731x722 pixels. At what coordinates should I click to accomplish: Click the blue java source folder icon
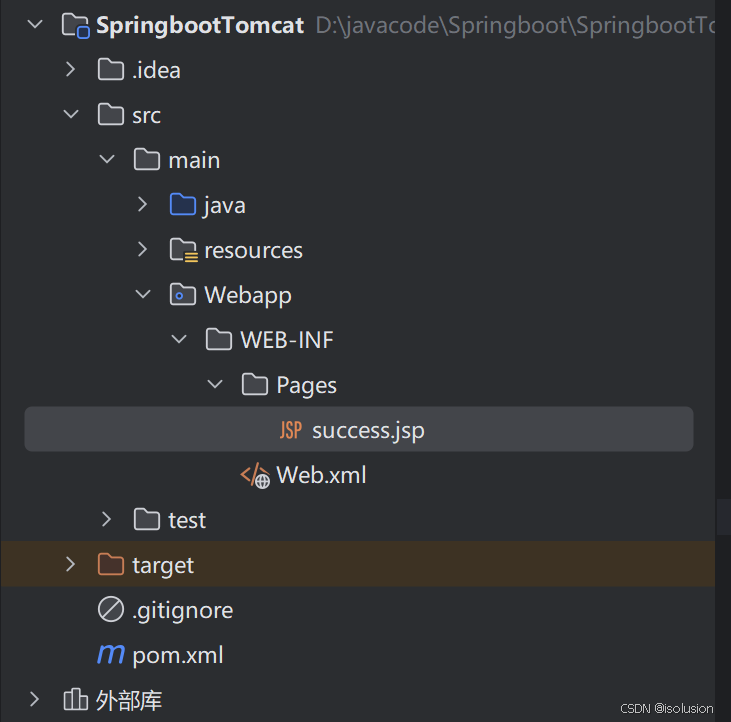183,205
